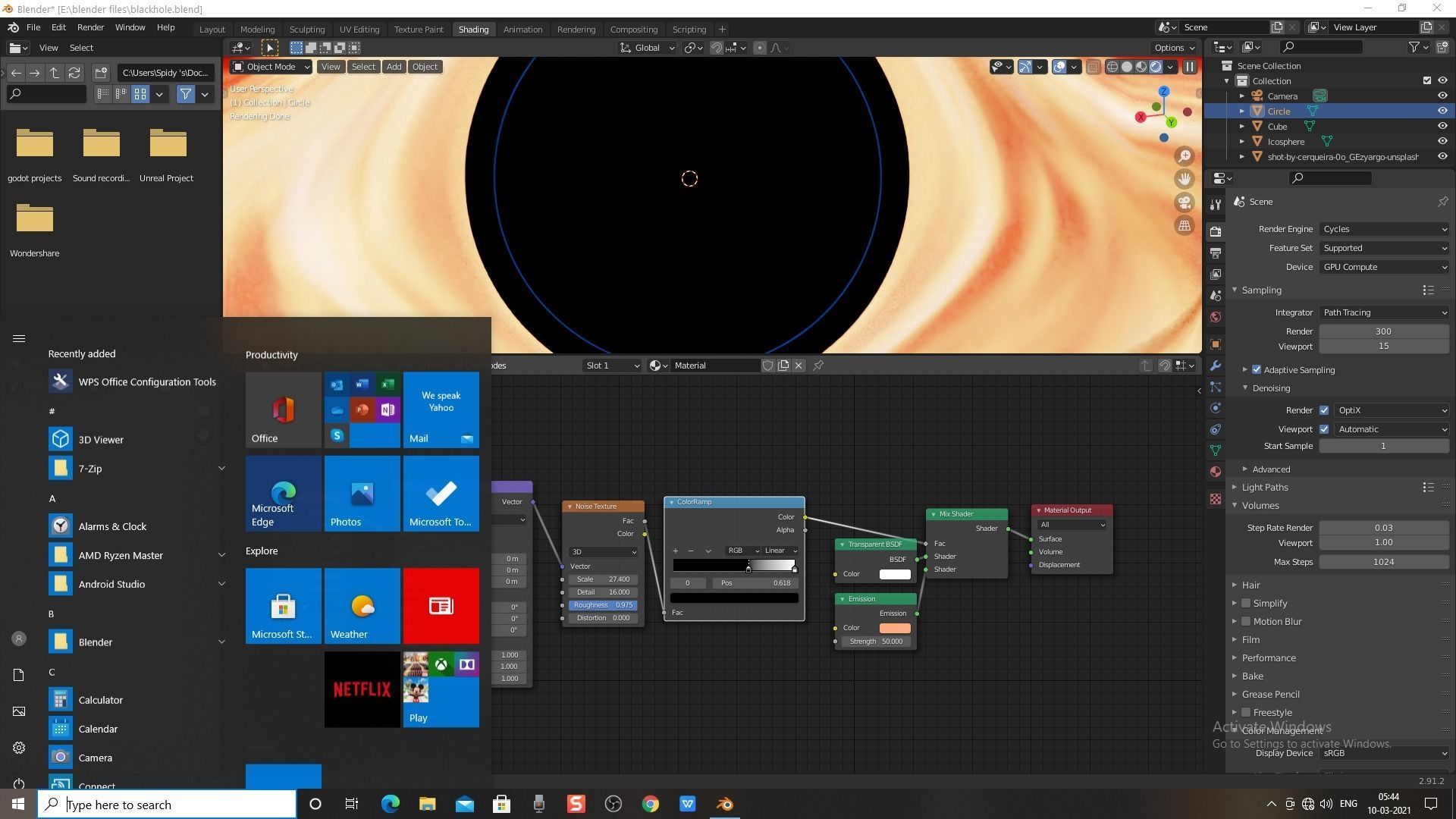Open the Device GPU Compute dropdown
Image resolution: width=1456 pixels, height=819 pixels.
tap(1384, 267)
